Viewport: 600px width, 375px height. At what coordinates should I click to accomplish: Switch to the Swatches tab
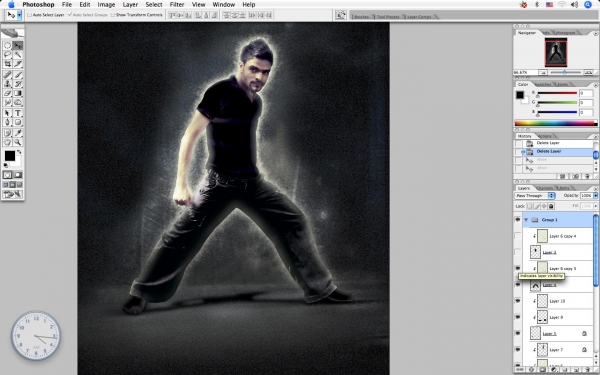(543, 85)
